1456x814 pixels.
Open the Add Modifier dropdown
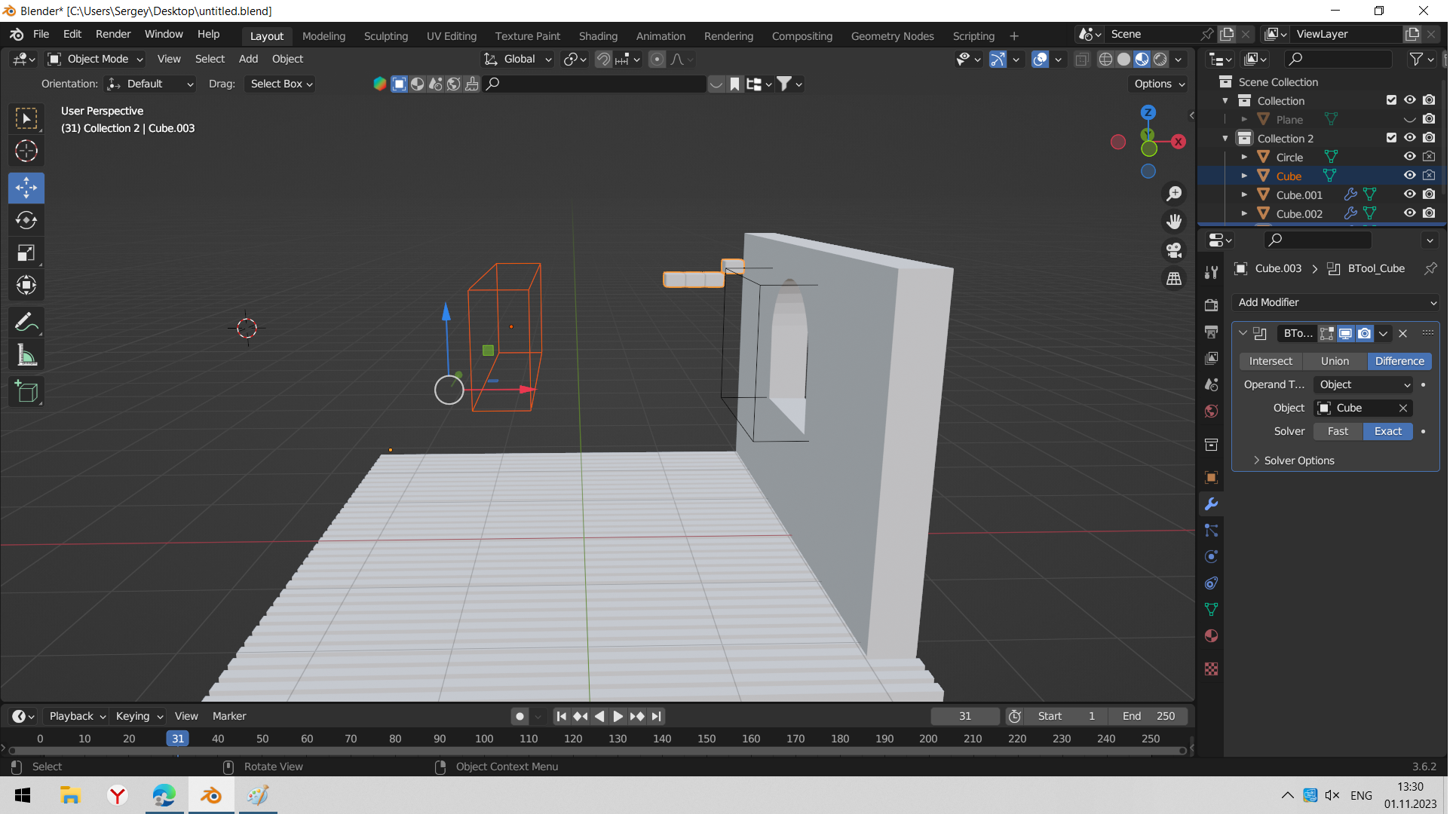tap(1335, 302)
